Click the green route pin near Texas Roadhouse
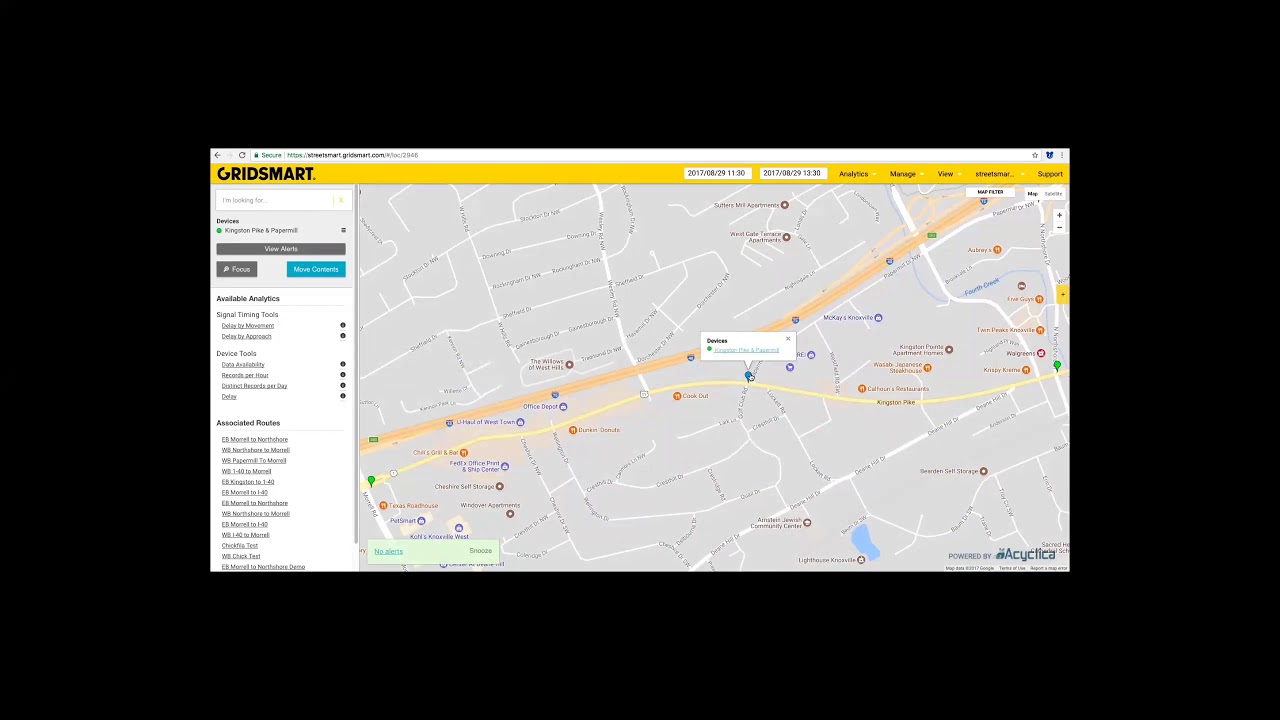Screen dimensions: 1280x720 [371, 481]
